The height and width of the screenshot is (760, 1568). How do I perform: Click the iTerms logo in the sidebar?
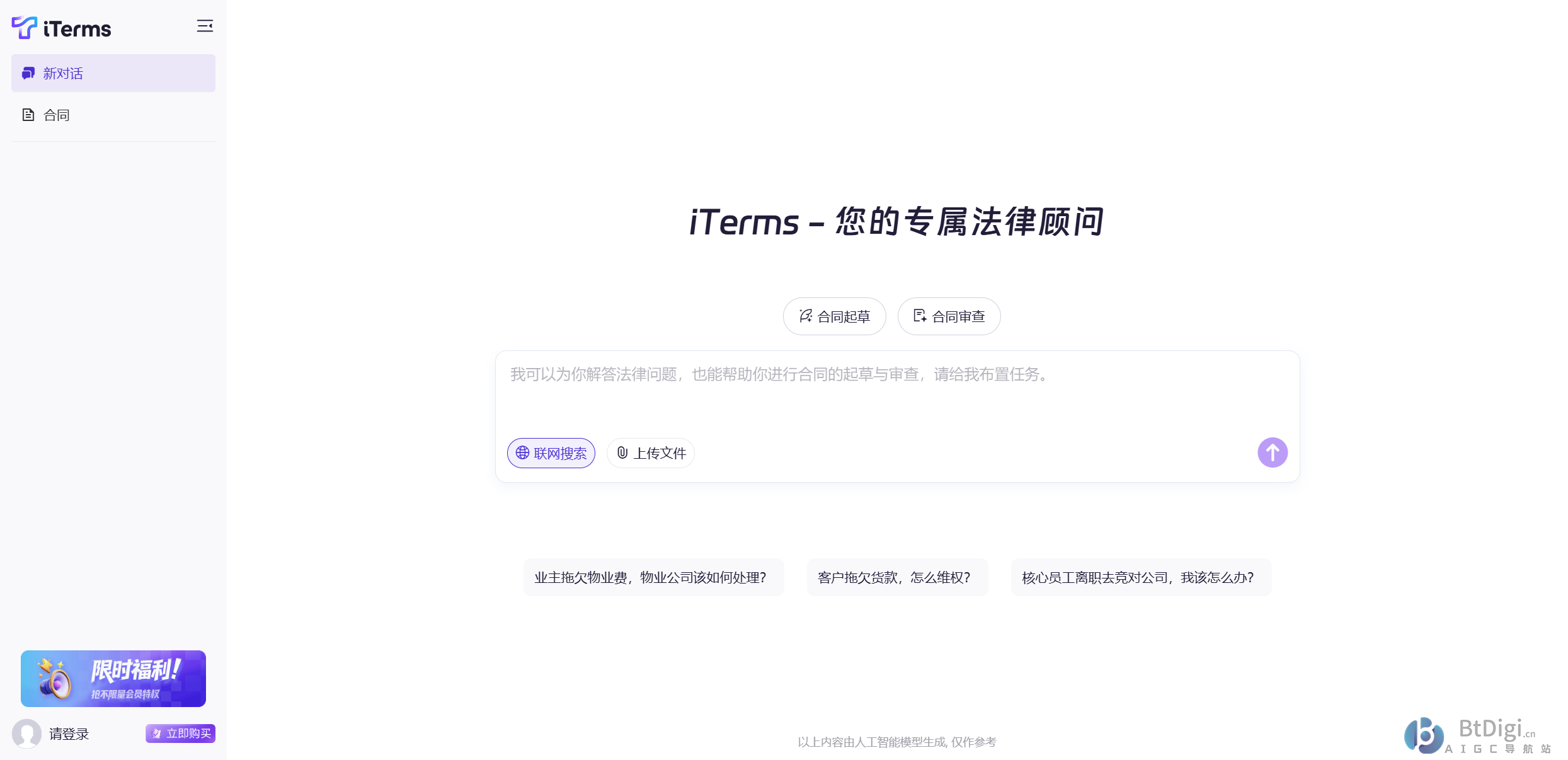tap(60, 27)
